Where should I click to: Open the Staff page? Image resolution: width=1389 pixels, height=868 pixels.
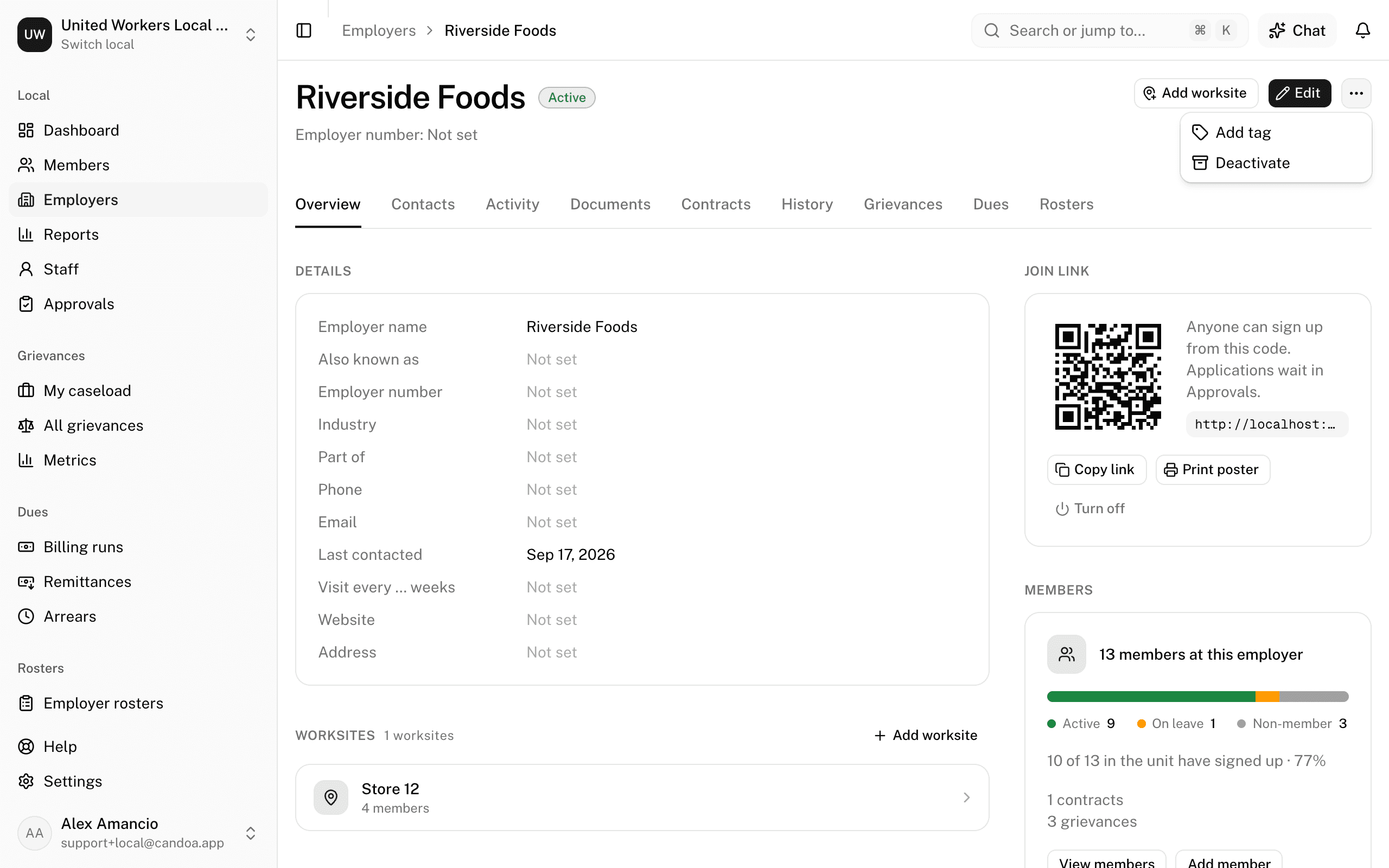pyautogui.click(x=138, y=269)
